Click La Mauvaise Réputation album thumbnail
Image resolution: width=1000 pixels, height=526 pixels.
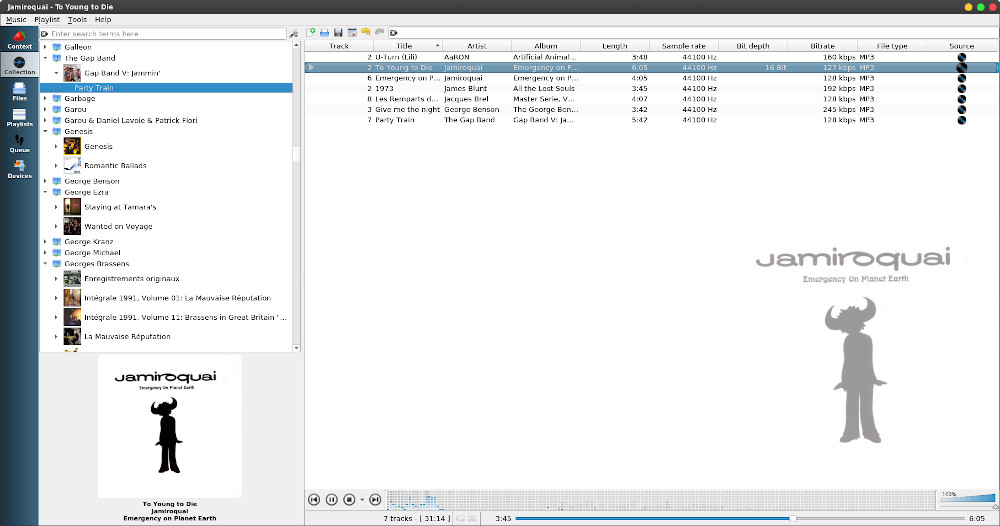click(x=72, y=337)
